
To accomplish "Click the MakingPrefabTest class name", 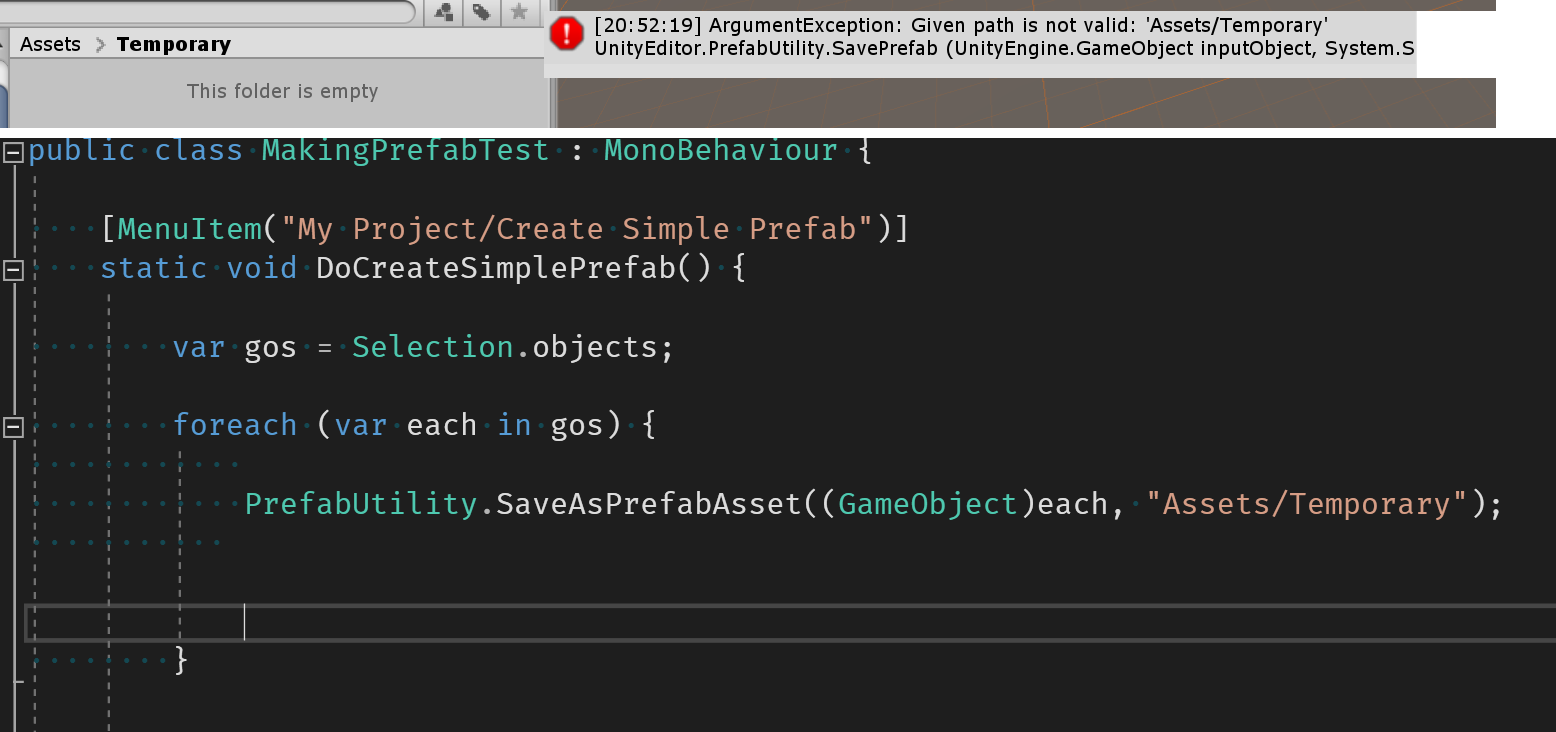I will click(x=405, y=150).
